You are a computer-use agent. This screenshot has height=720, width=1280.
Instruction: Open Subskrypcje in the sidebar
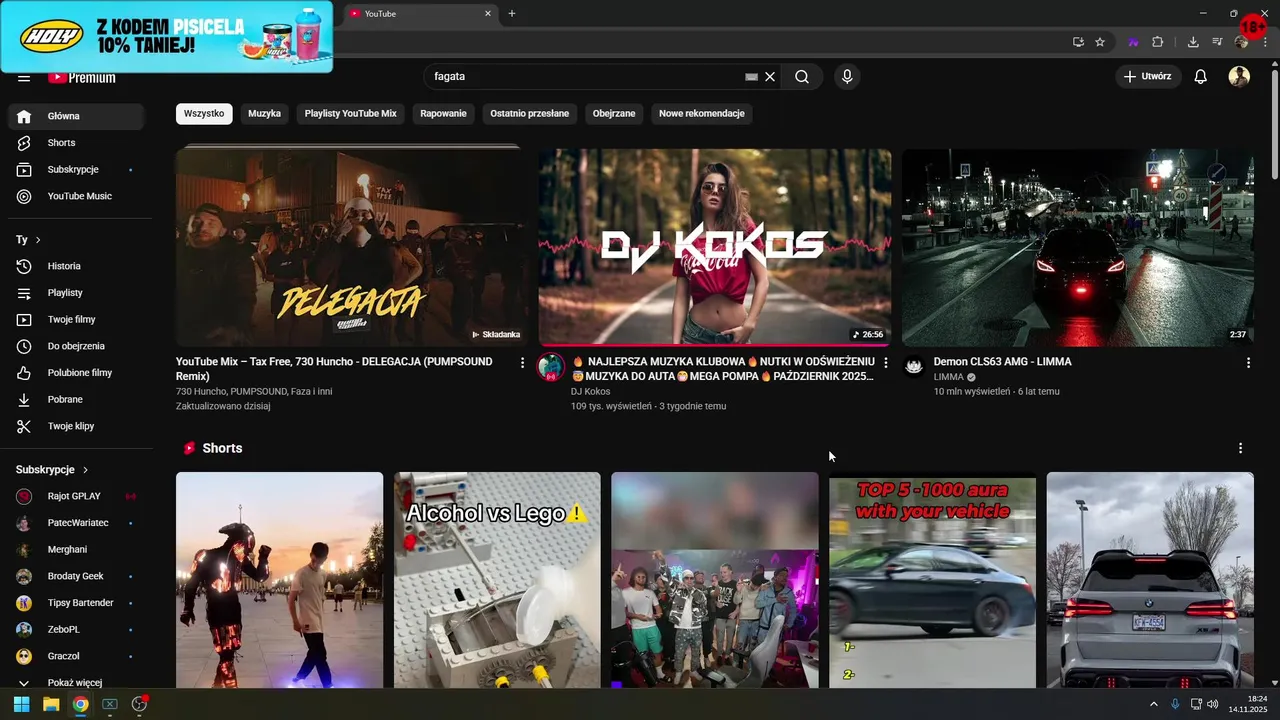click(76, 169)
